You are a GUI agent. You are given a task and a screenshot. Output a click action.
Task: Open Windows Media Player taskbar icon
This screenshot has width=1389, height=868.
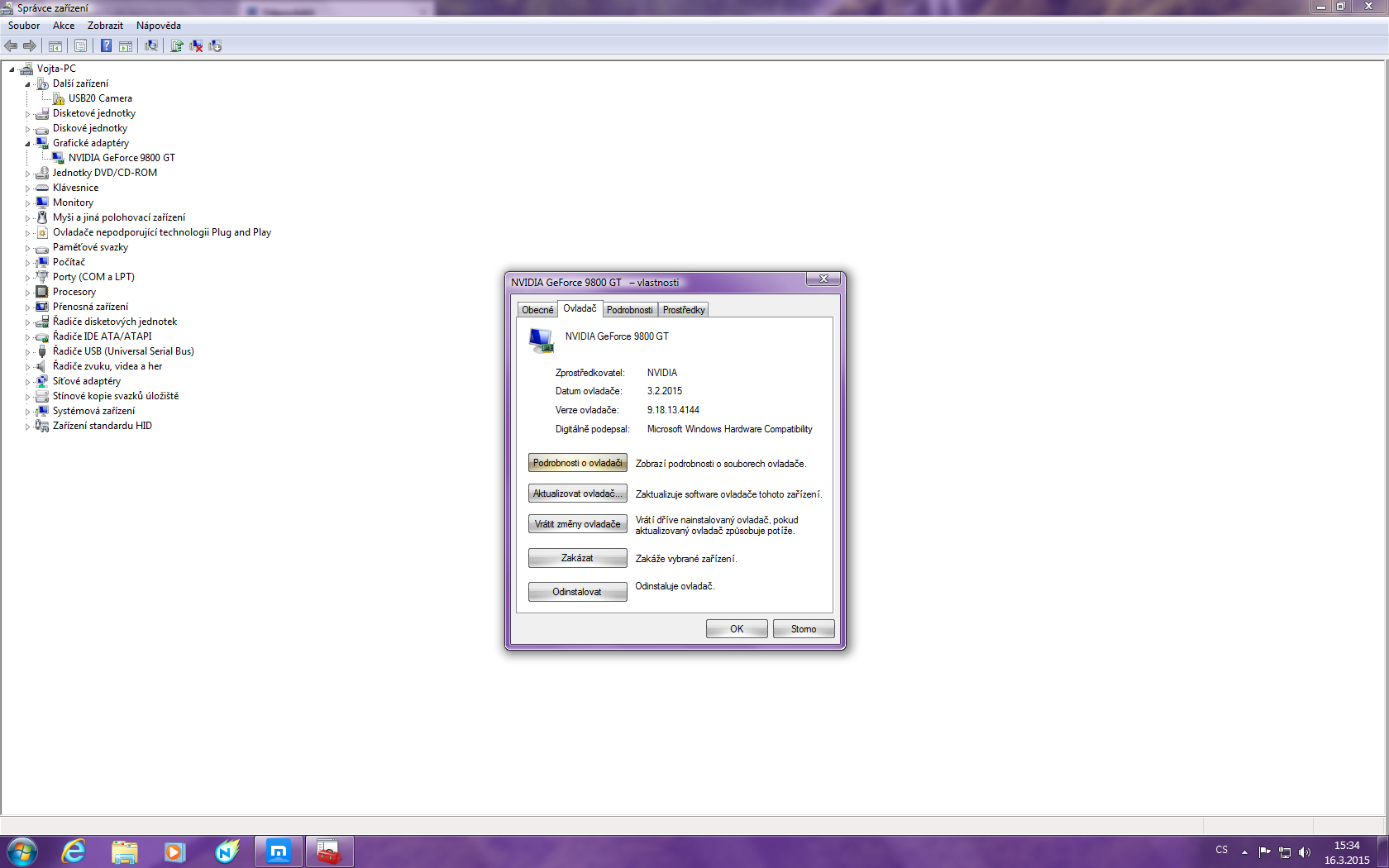pyautogui.click(x=175, y=851)
